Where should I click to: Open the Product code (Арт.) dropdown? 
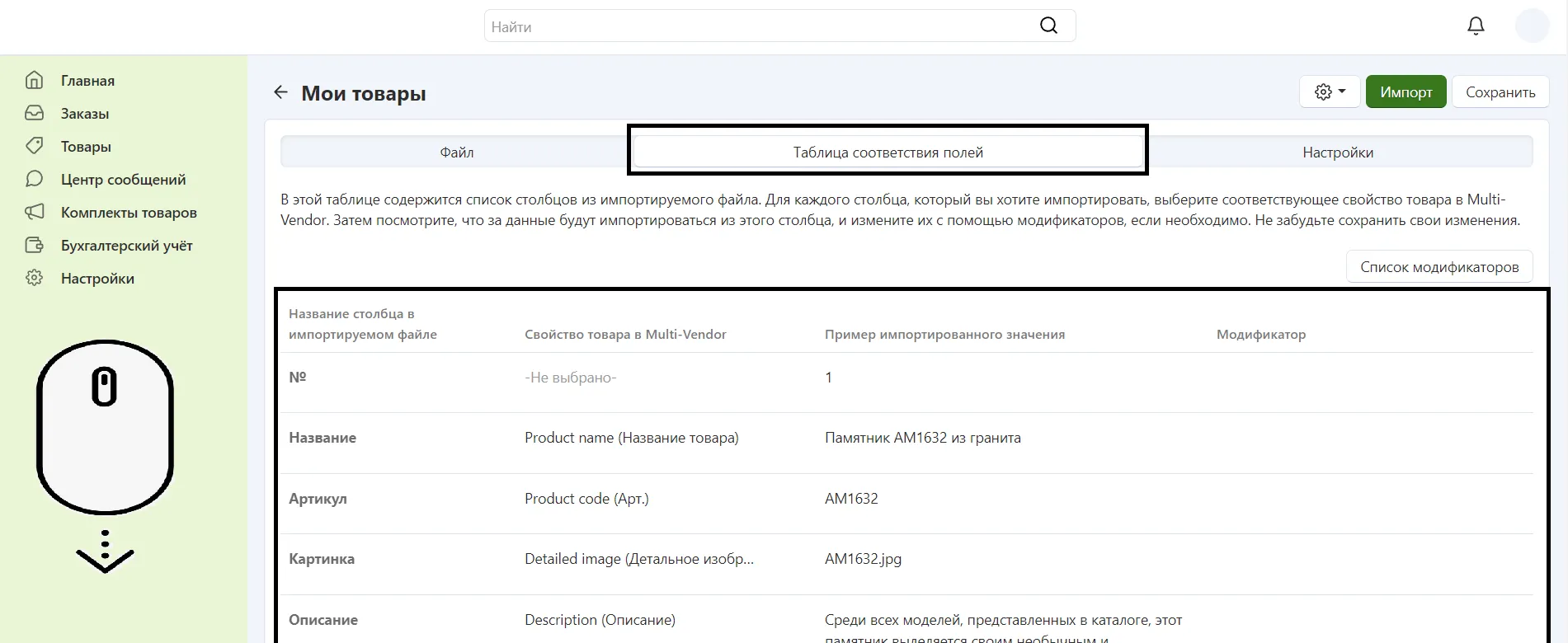coord(586,499)
